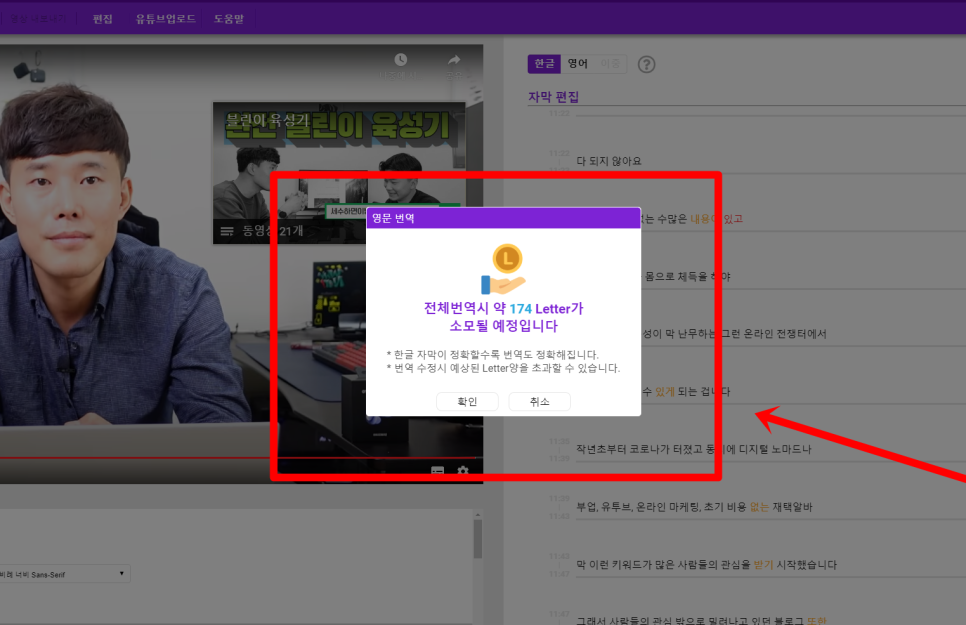Viewport: 966px width, 625px height.
Task: Confirm translation with the 확인 button
Action: point(467,402)
